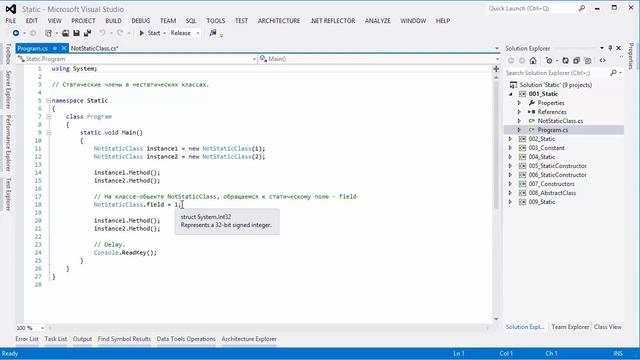Close the Program.cs tab with its X

(64, 48)
